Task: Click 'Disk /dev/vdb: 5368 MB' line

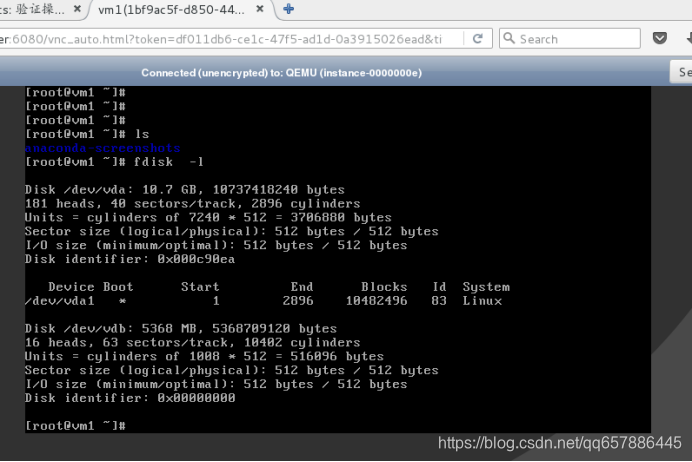Action: (x=181, y=329)
